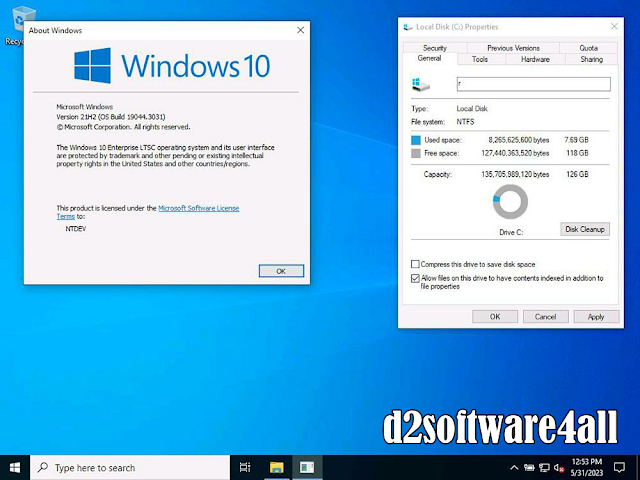Click Apply in Local Disk Properties
The width and height of the screenshot is (640, 480).
pos(596,317)
